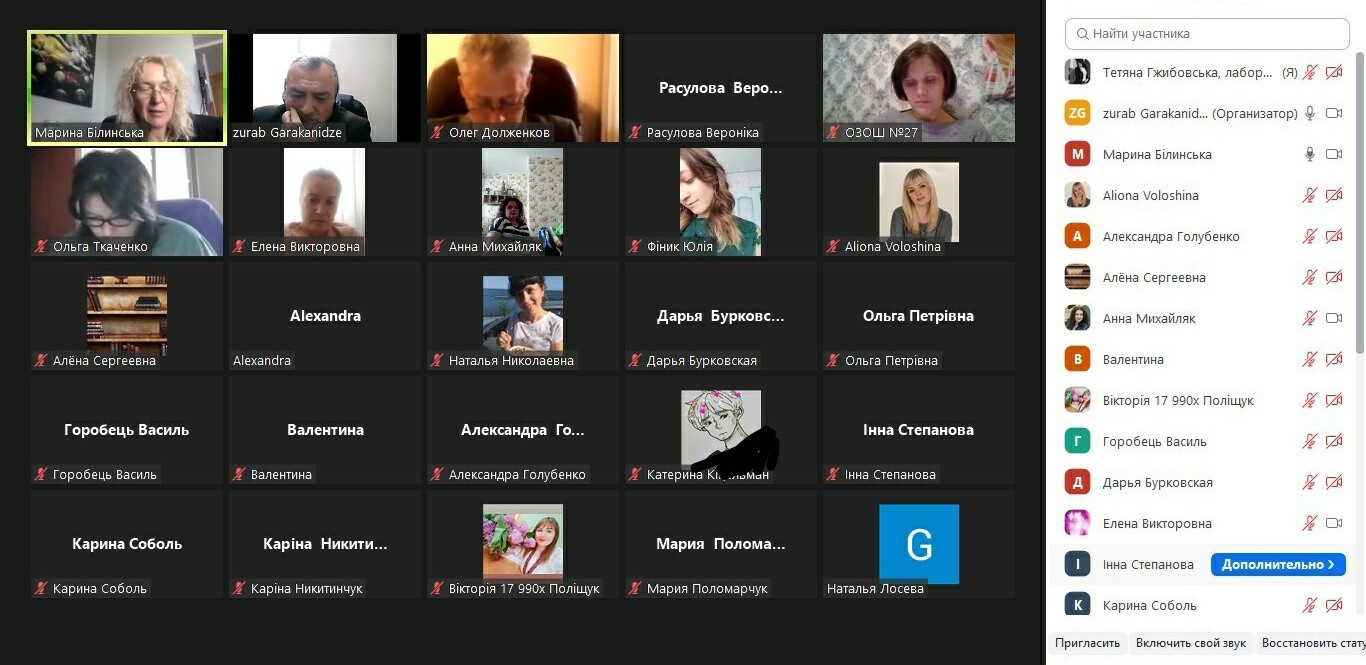Image resolution: width=1366 pixels, height=665 pixels.
Task: Click camera icon for Марина Білинська in list
Action: pos(1334,154)
